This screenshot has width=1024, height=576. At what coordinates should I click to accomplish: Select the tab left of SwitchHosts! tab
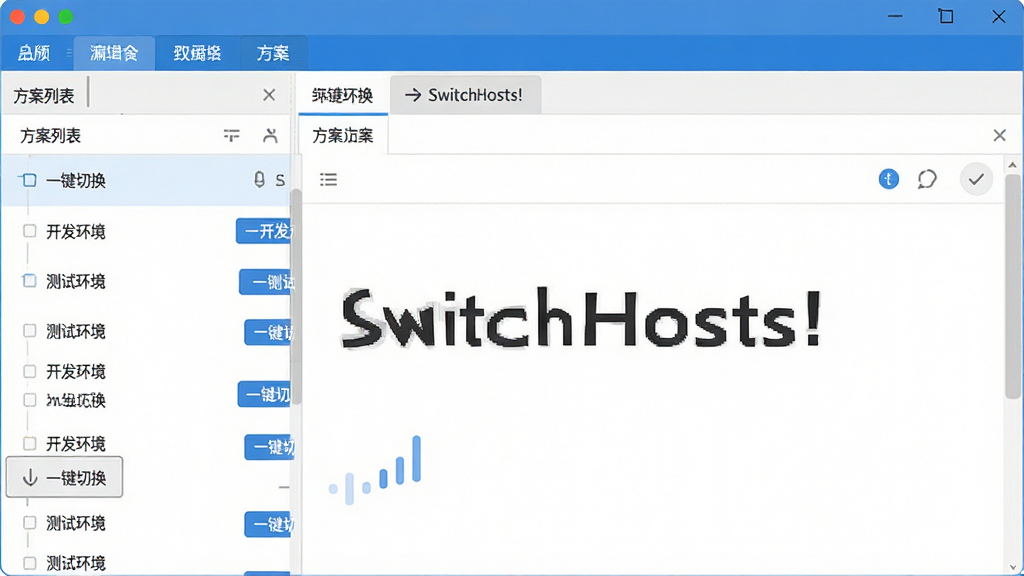click(x=342, y=95)
